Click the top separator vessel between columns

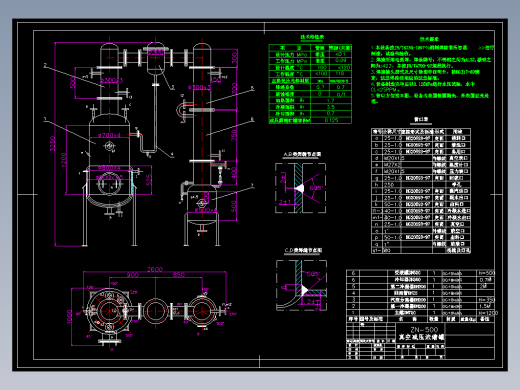tap(155, 58)
